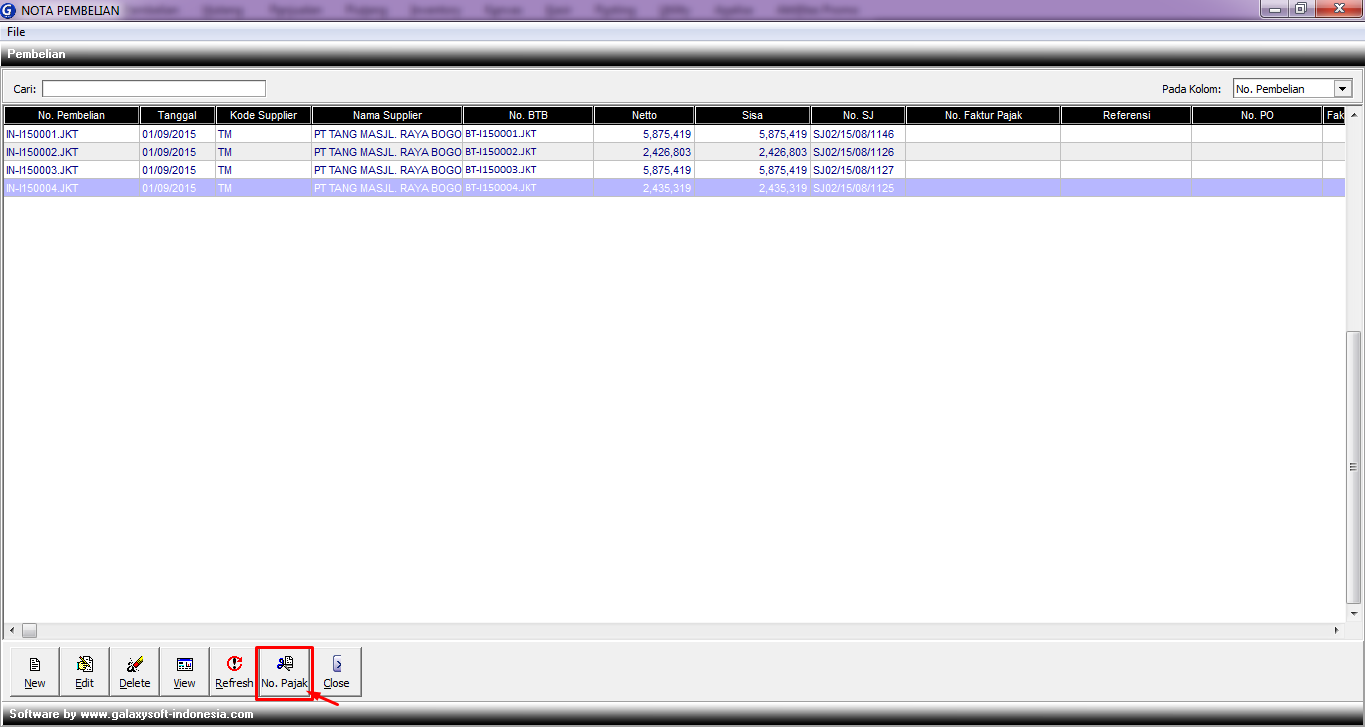Click the NOTA PEMBELIAN title bar app icon
1365x728 pixels.
coord(9,10)
